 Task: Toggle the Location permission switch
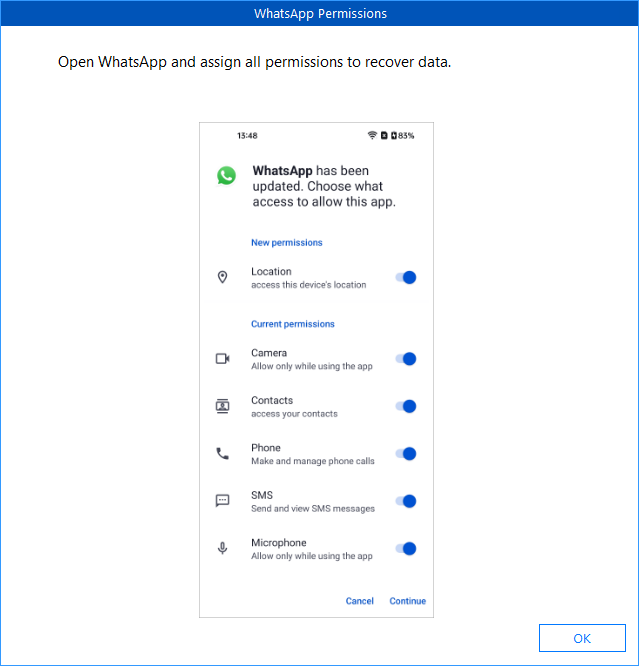click(x=405, y=278)
